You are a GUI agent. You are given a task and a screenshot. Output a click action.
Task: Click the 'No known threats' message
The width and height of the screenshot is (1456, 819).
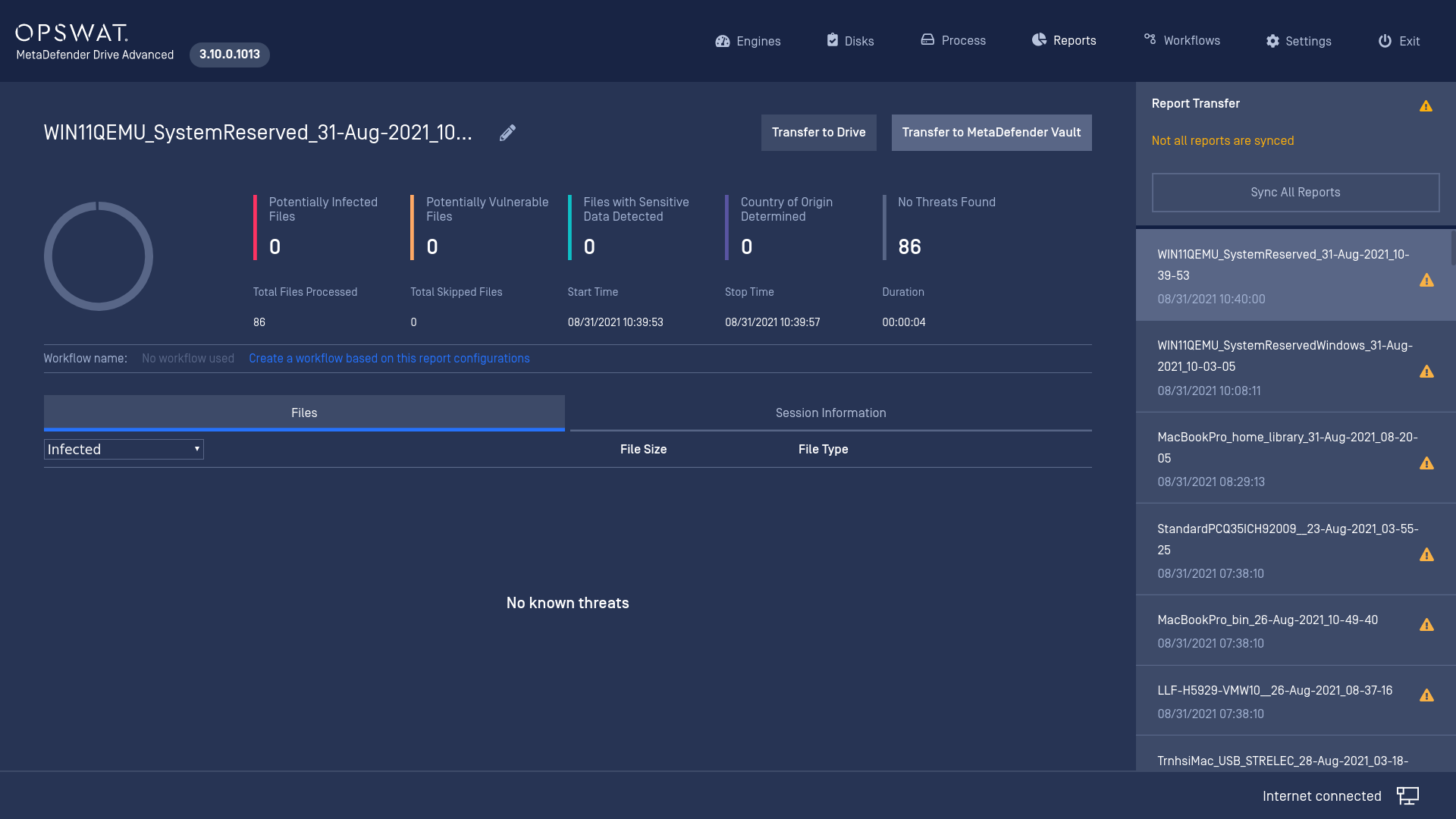coord(567,603)
